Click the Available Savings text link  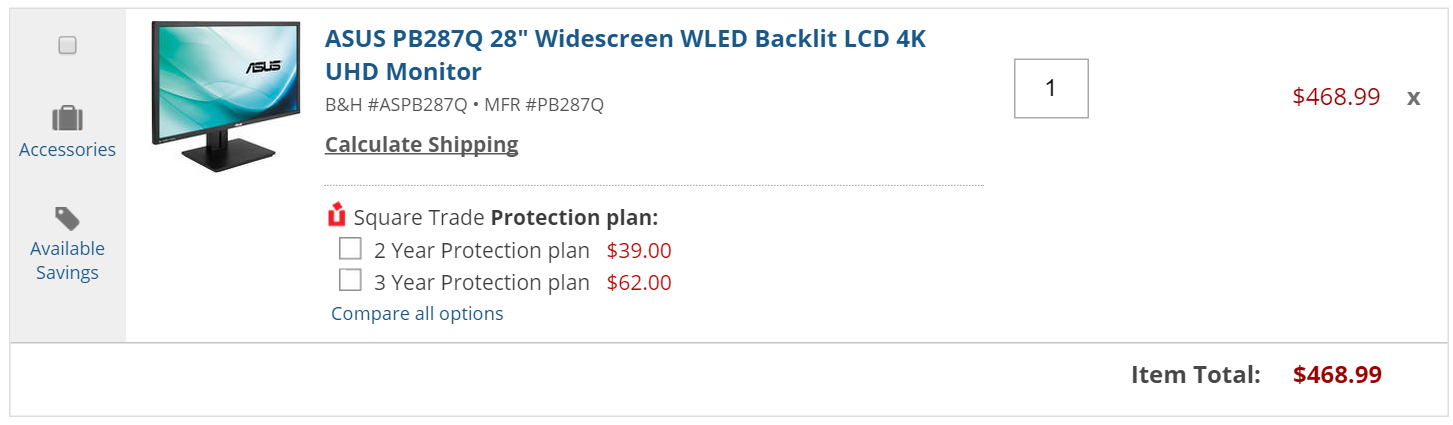[67, 260]
